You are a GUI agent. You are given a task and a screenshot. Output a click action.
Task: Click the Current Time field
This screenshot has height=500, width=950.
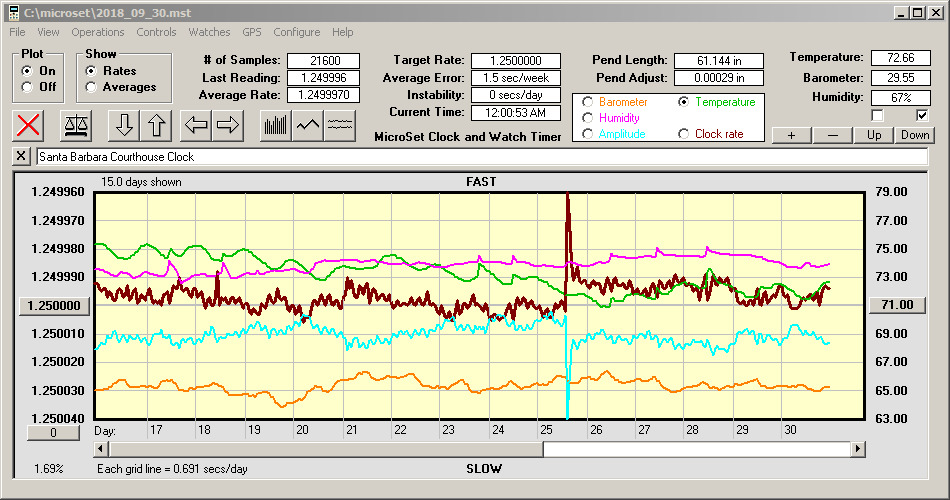pos(516,112)
